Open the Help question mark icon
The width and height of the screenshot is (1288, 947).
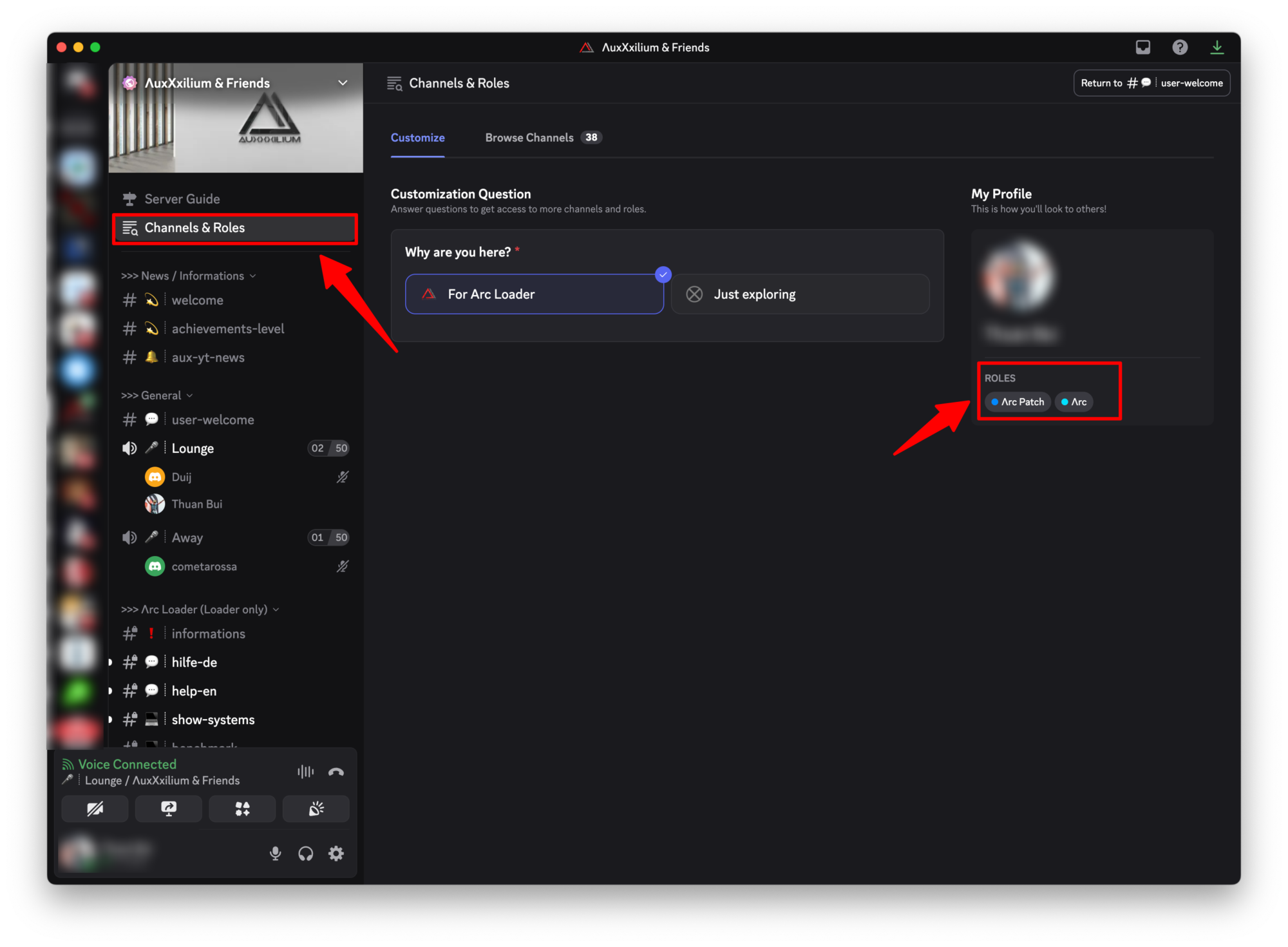[x=1179, y=47]
